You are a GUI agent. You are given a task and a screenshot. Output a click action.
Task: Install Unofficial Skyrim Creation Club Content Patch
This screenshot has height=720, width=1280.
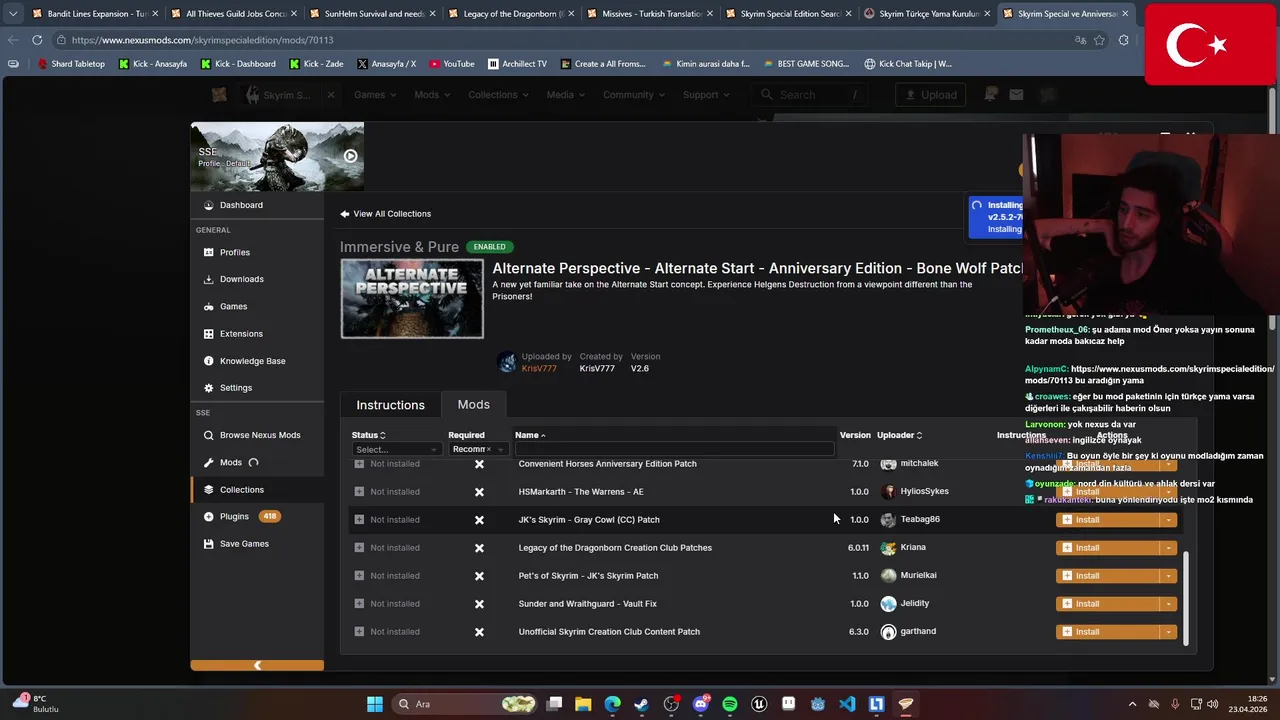1108,632
